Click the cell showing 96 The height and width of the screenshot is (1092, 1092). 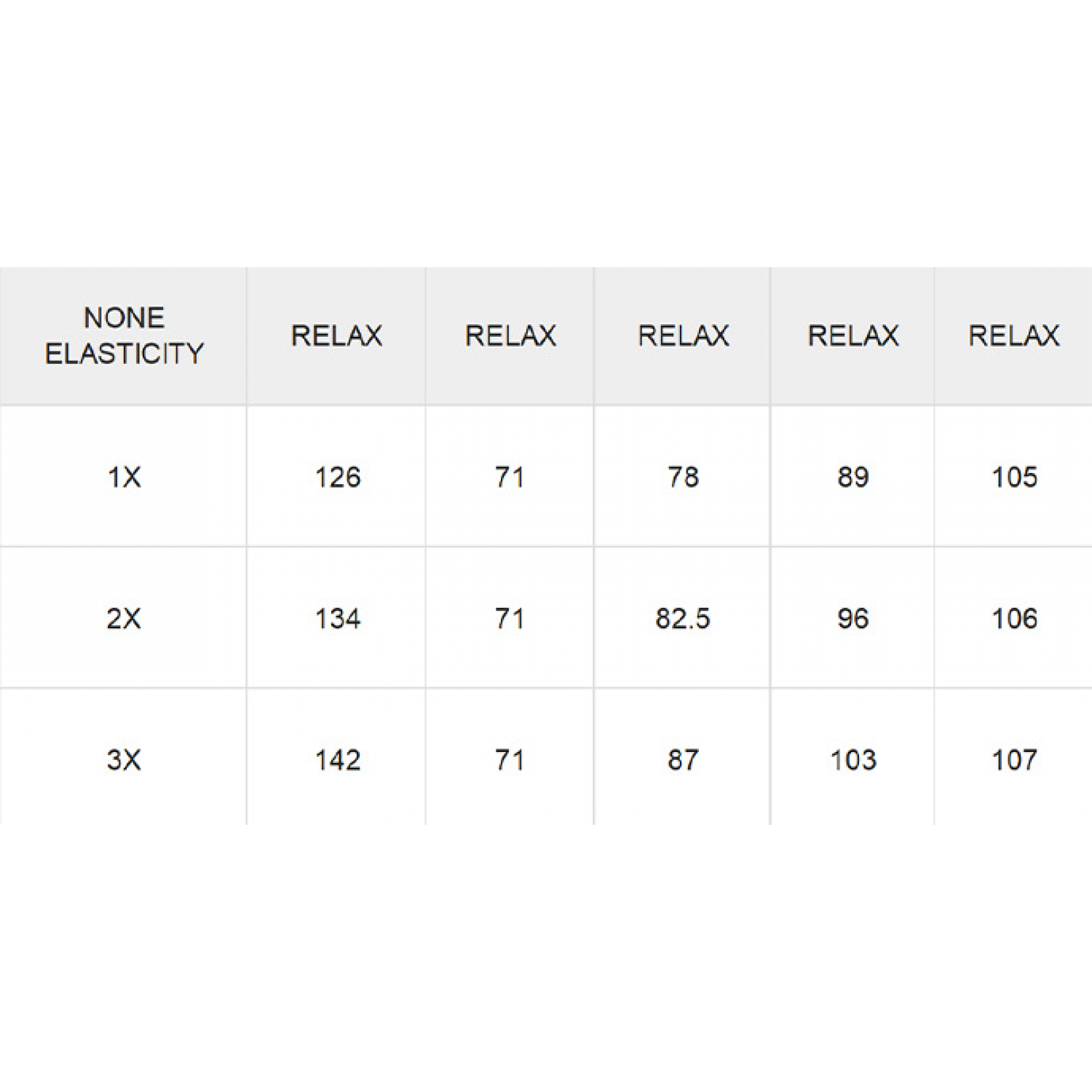[852, 619]
